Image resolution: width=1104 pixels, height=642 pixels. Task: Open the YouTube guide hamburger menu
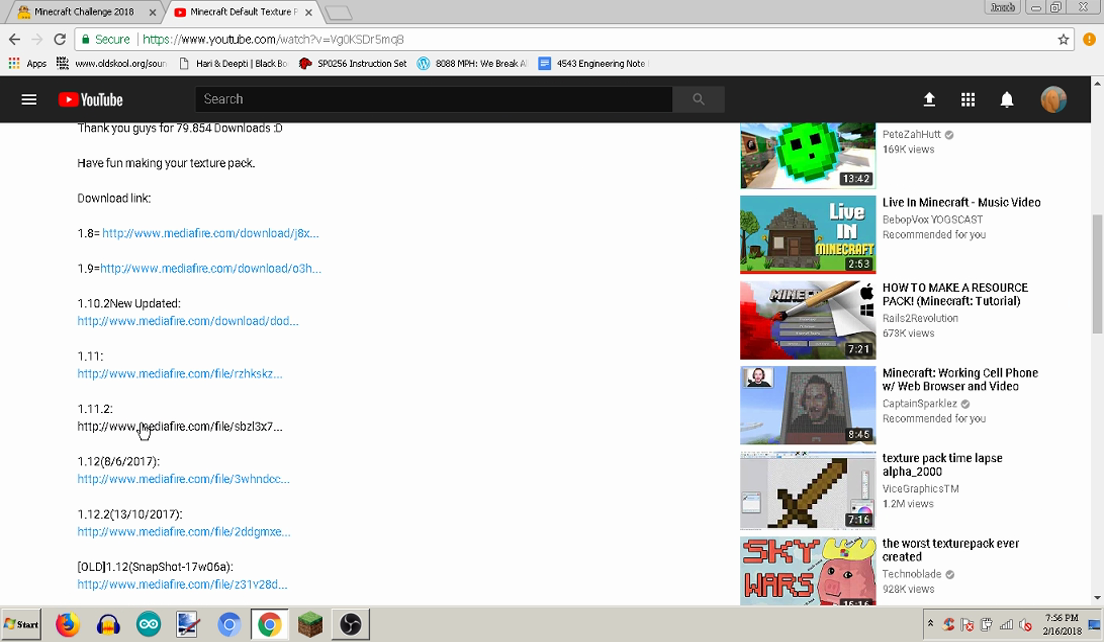29,99
